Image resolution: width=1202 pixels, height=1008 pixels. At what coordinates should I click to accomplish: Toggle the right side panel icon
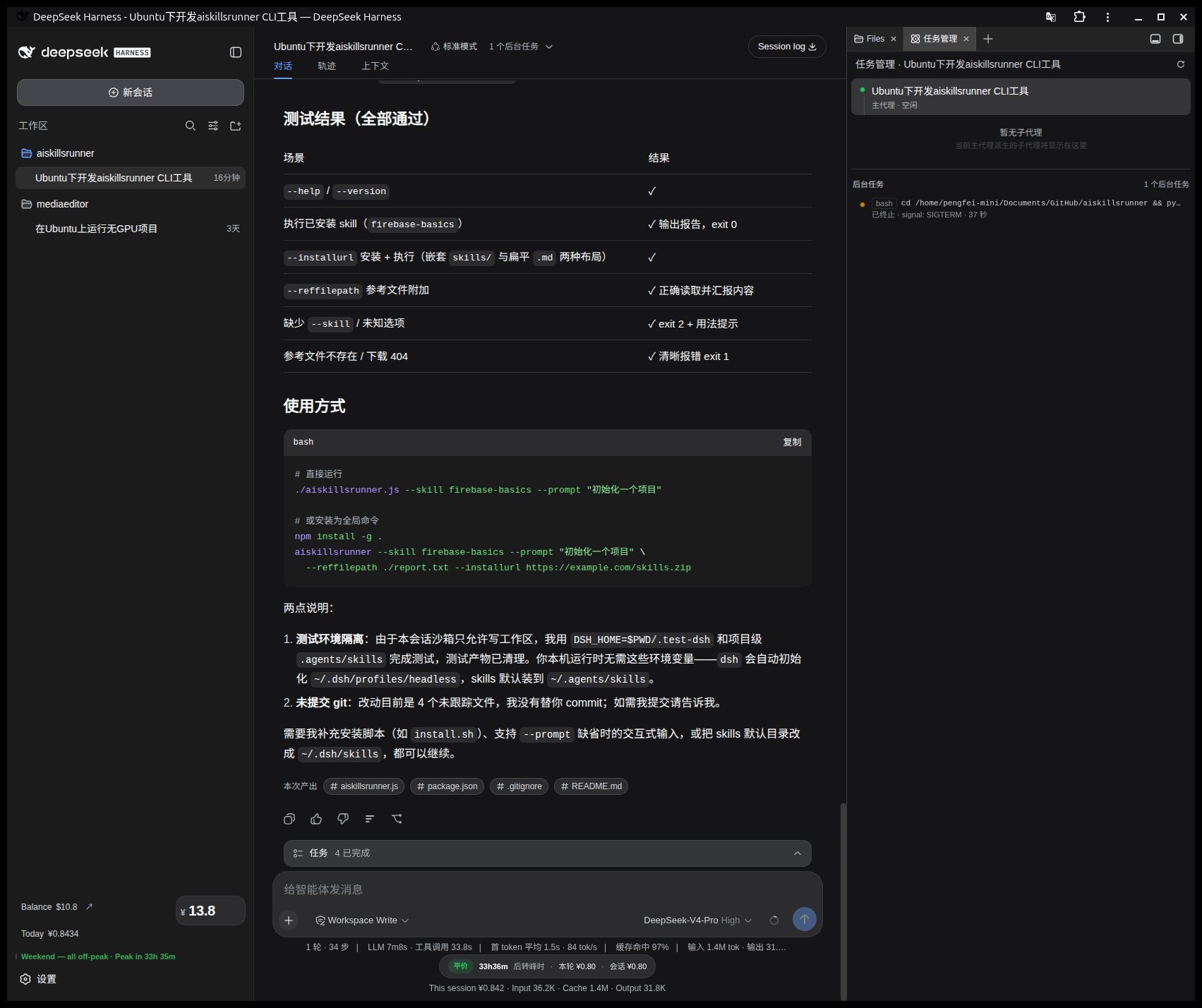pos(1178,39)
